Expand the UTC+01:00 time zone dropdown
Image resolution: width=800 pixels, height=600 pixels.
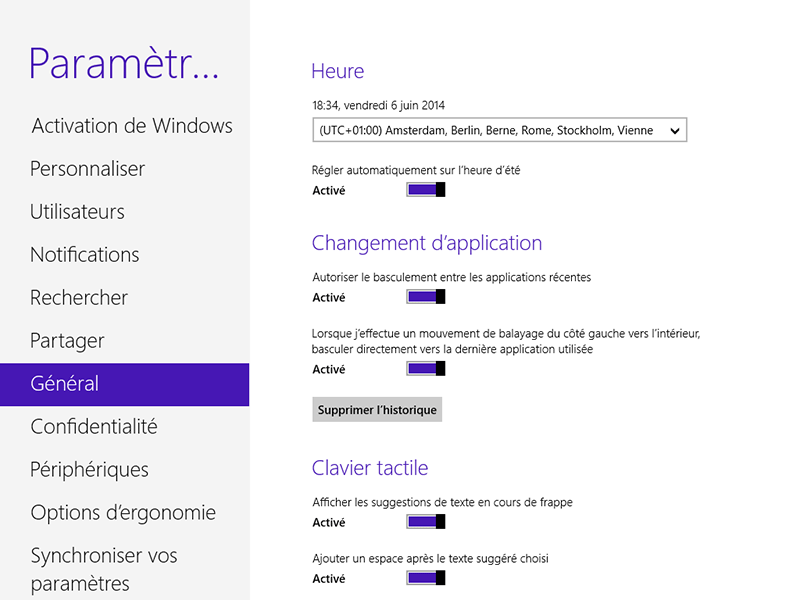tap(499, 130)
